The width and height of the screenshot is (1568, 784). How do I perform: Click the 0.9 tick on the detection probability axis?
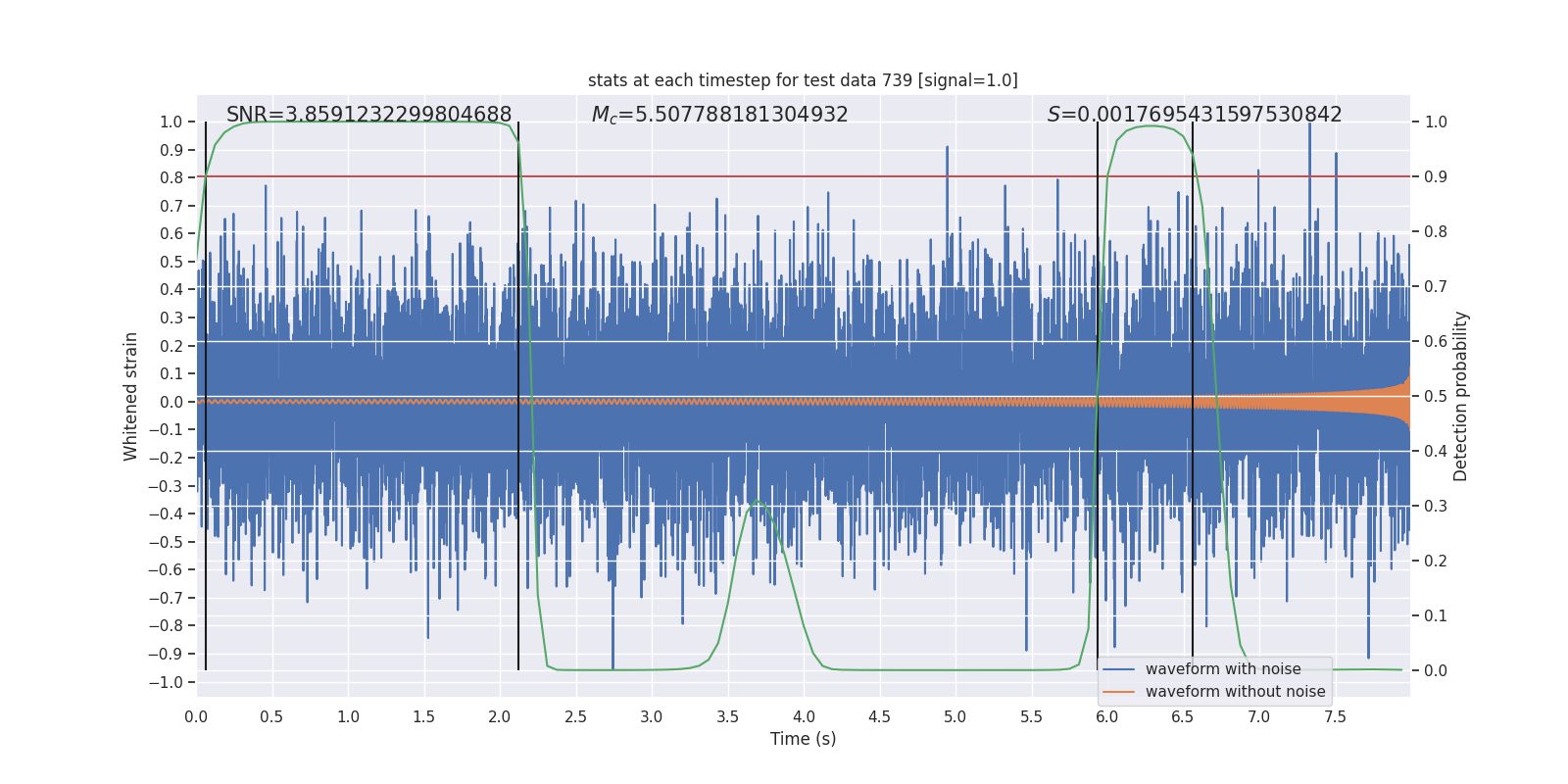pos(1436,177)
